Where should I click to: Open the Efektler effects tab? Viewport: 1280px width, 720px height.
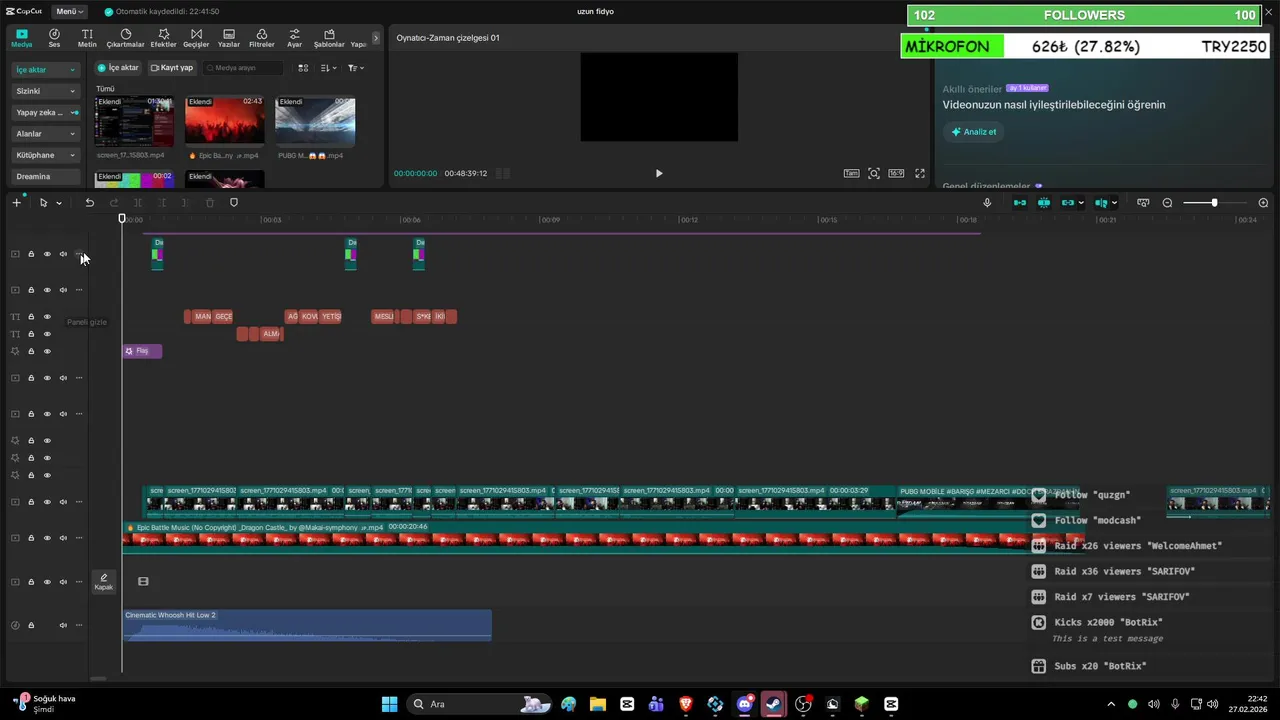[x=163, y=38]
